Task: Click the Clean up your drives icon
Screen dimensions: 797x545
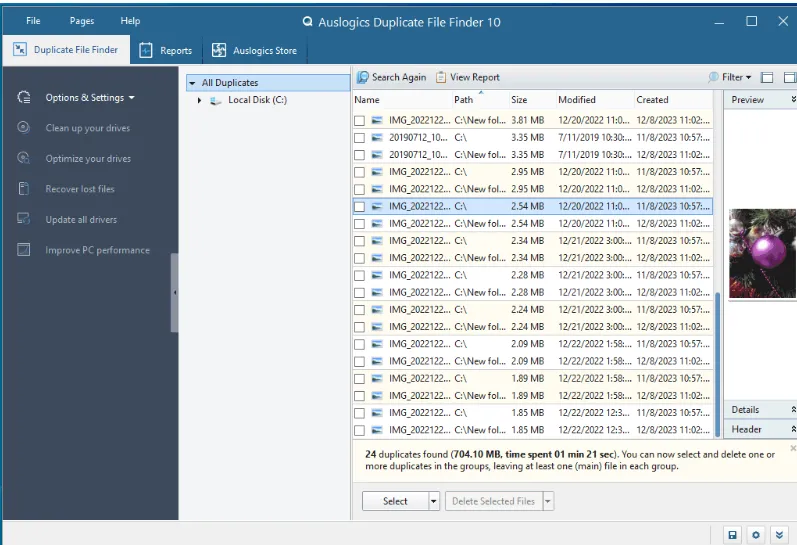Action: 23,127
